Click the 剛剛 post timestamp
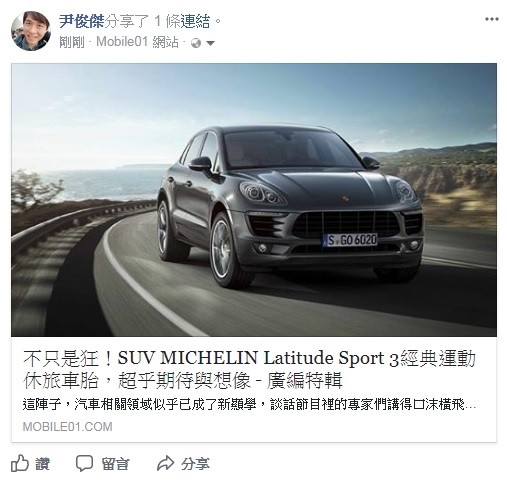The width and height of the screenshot is (507, 482). tap(72, 42)
